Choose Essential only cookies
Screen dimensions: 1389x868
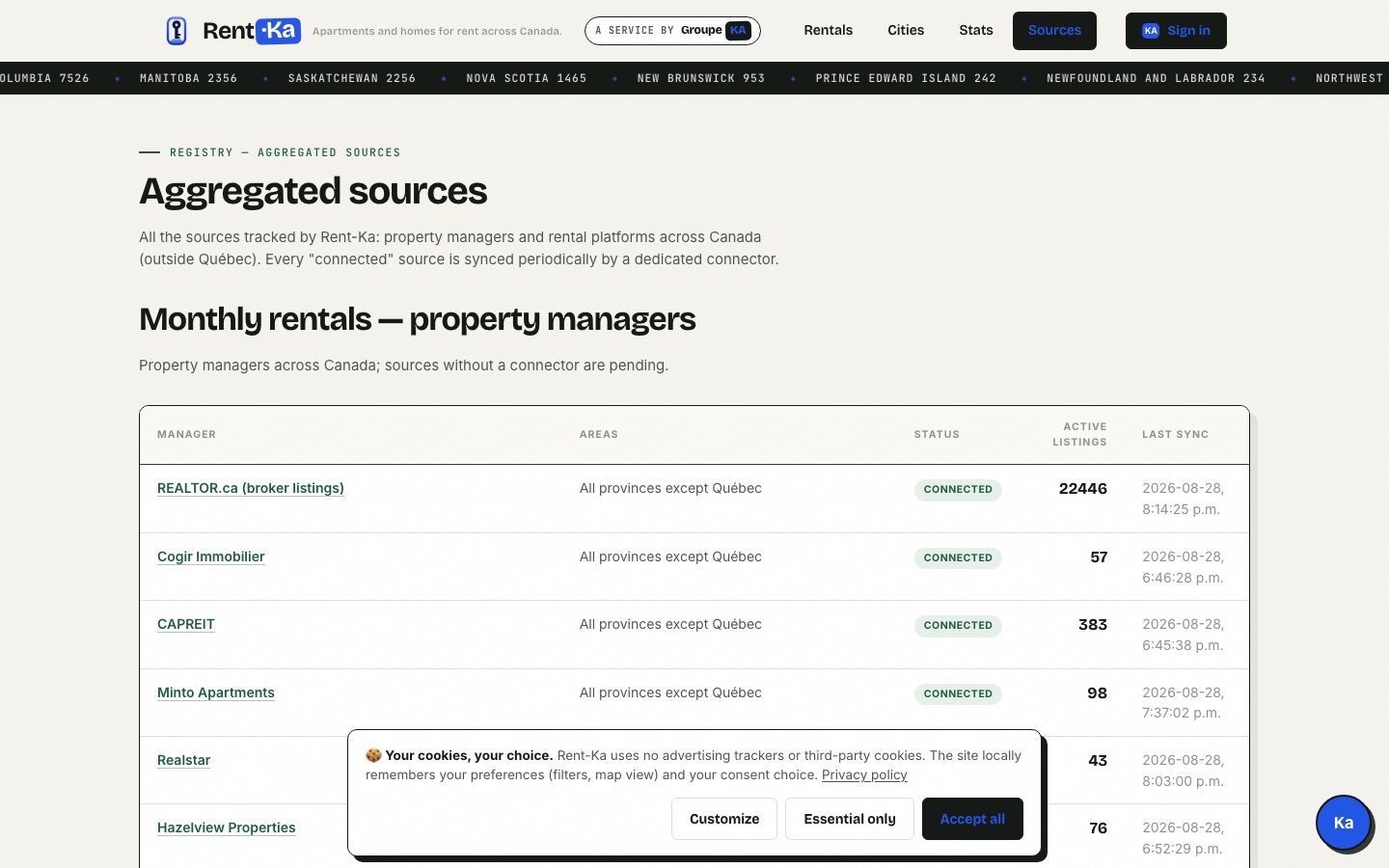[x=850, y=819]
